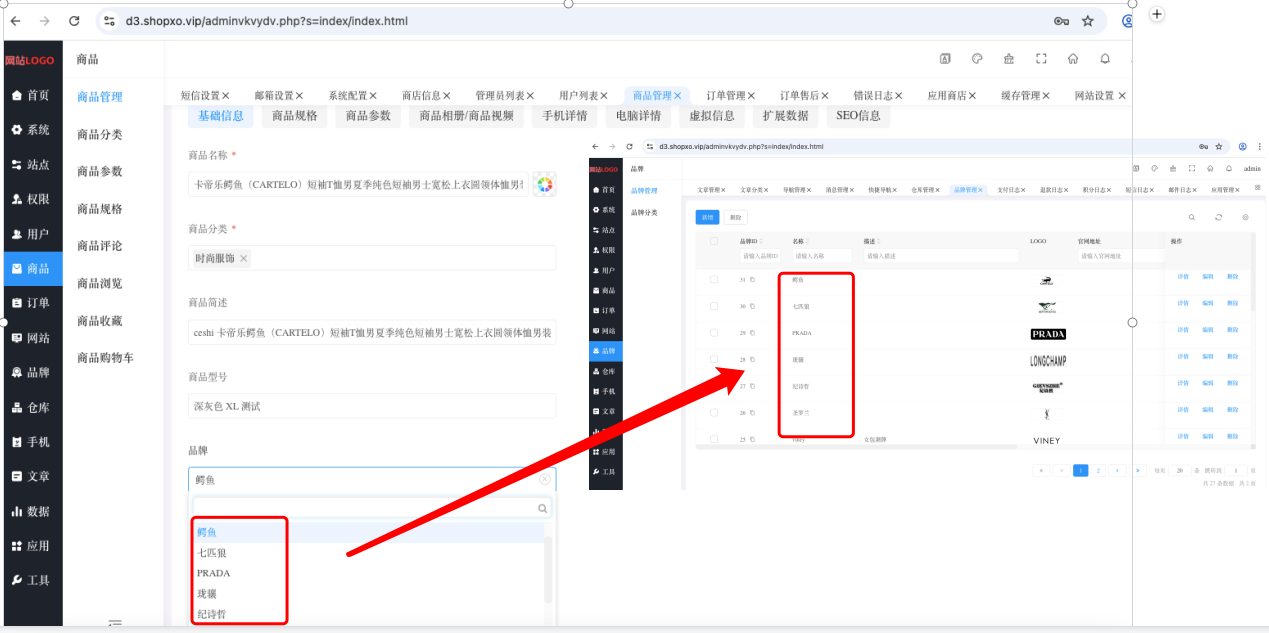Tick the checkbox for brand ID 30 in inset

(714, 306)
